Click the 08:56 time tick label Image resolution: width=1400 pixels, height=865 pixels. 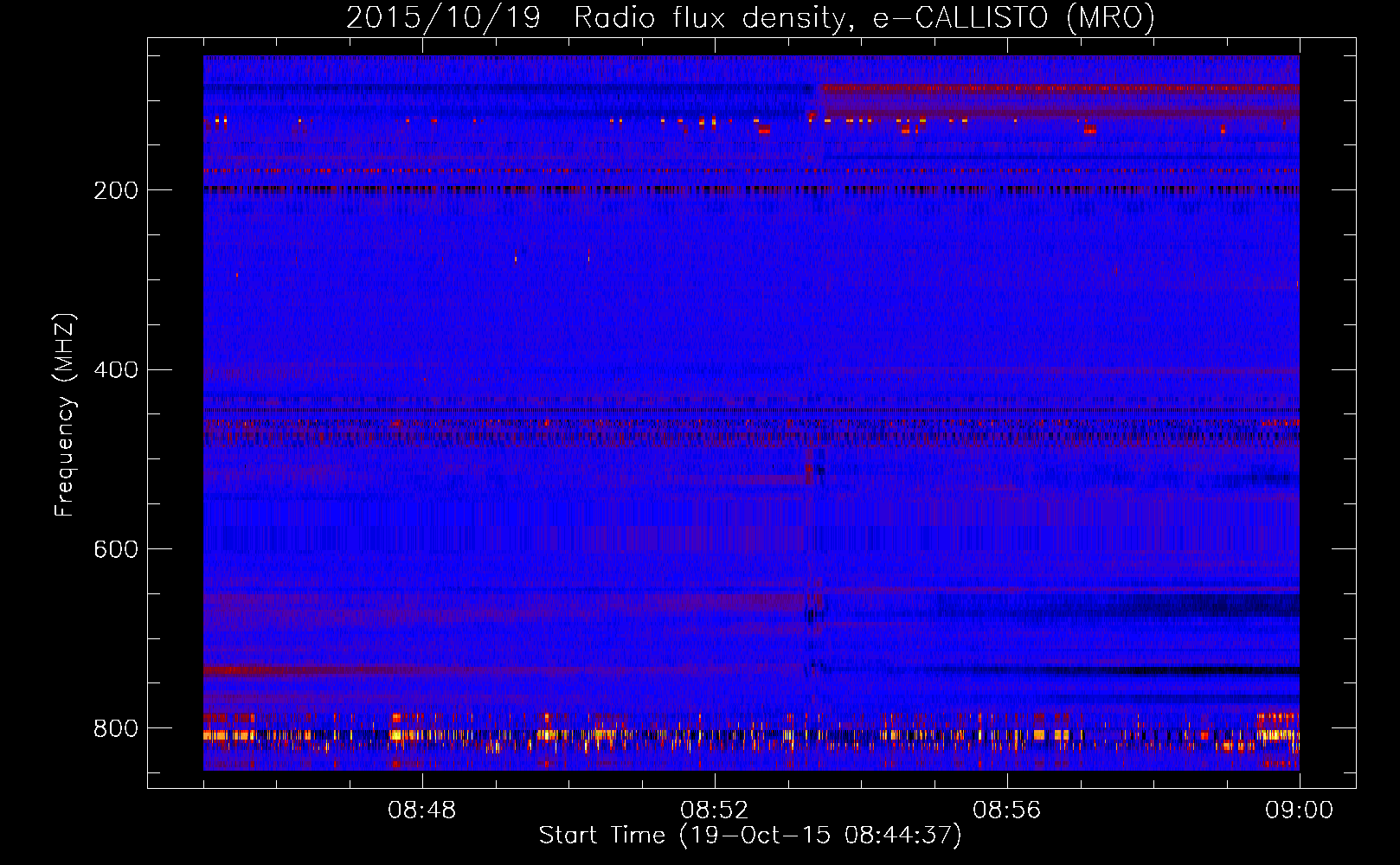[1007, 811]
